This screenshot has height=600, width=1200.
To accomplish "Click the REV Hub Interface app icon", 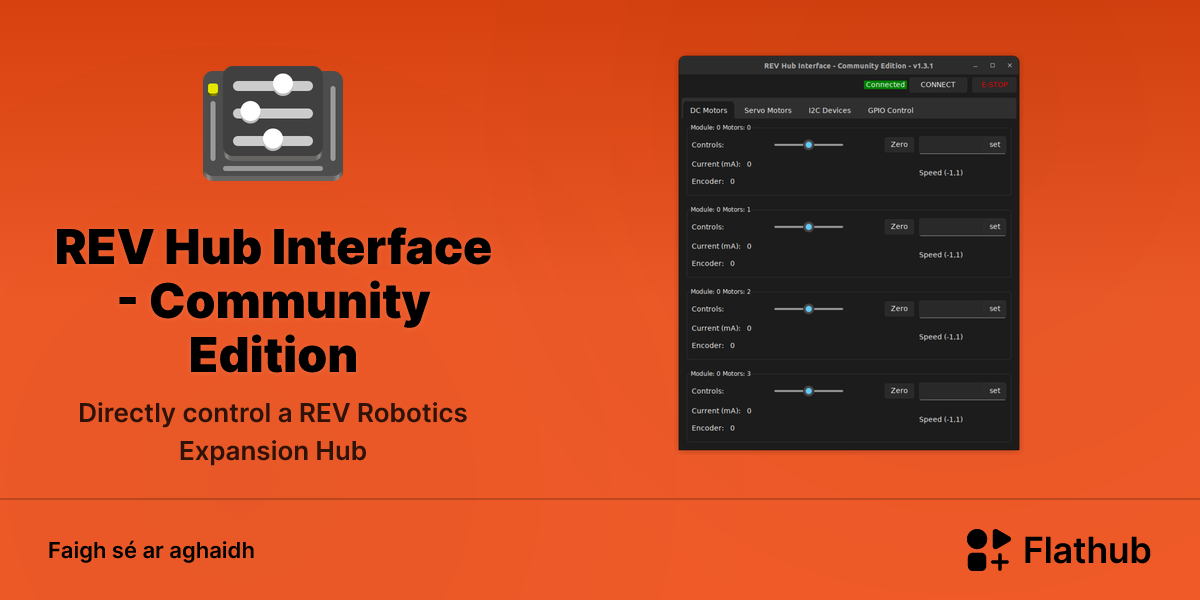I will [273, 123].
